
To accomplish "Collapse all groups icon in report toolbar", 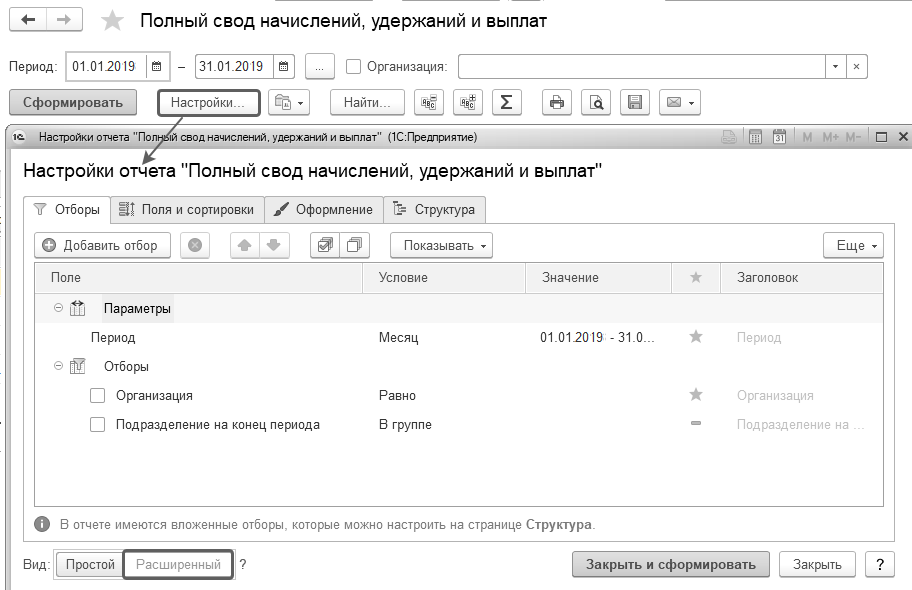I will point(429,102).
